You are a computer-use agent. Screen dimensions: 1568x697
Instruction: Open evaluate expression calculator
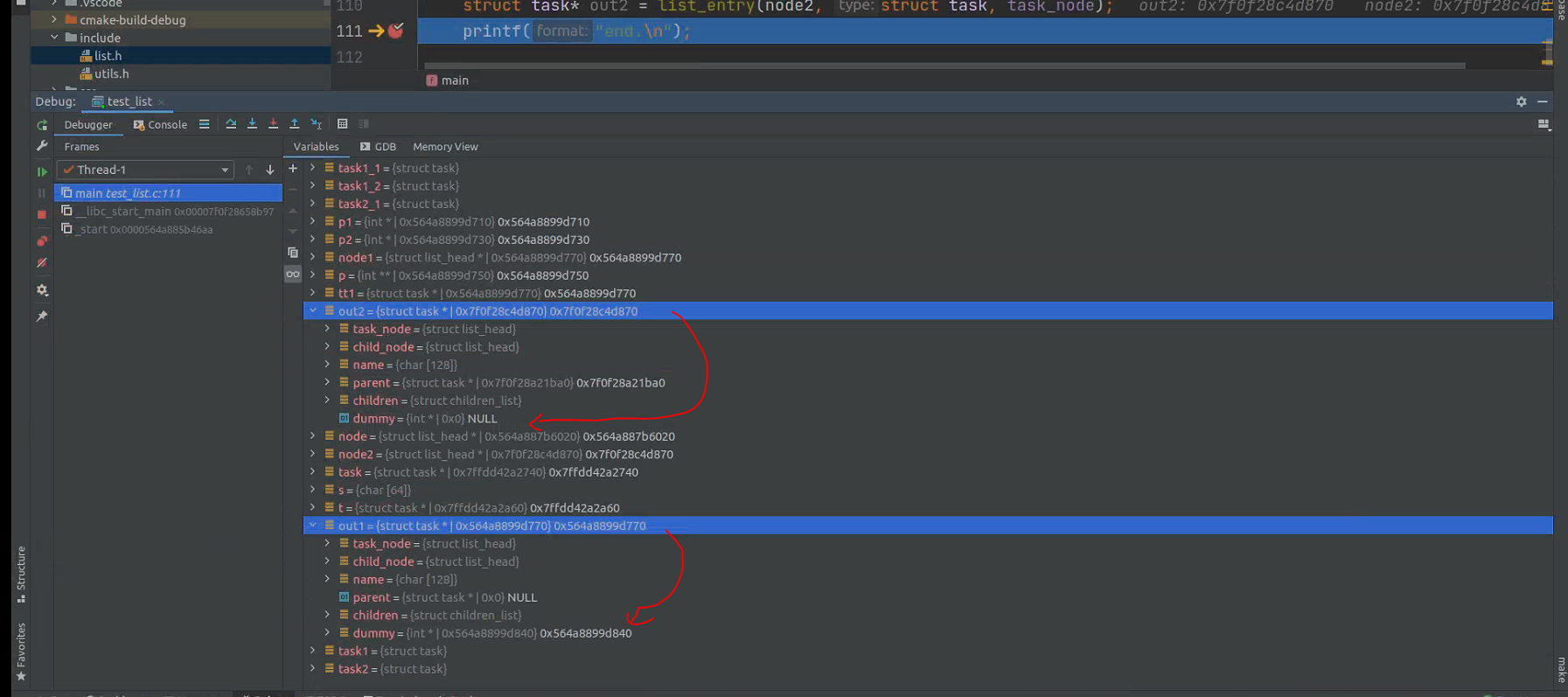point(343,124)
